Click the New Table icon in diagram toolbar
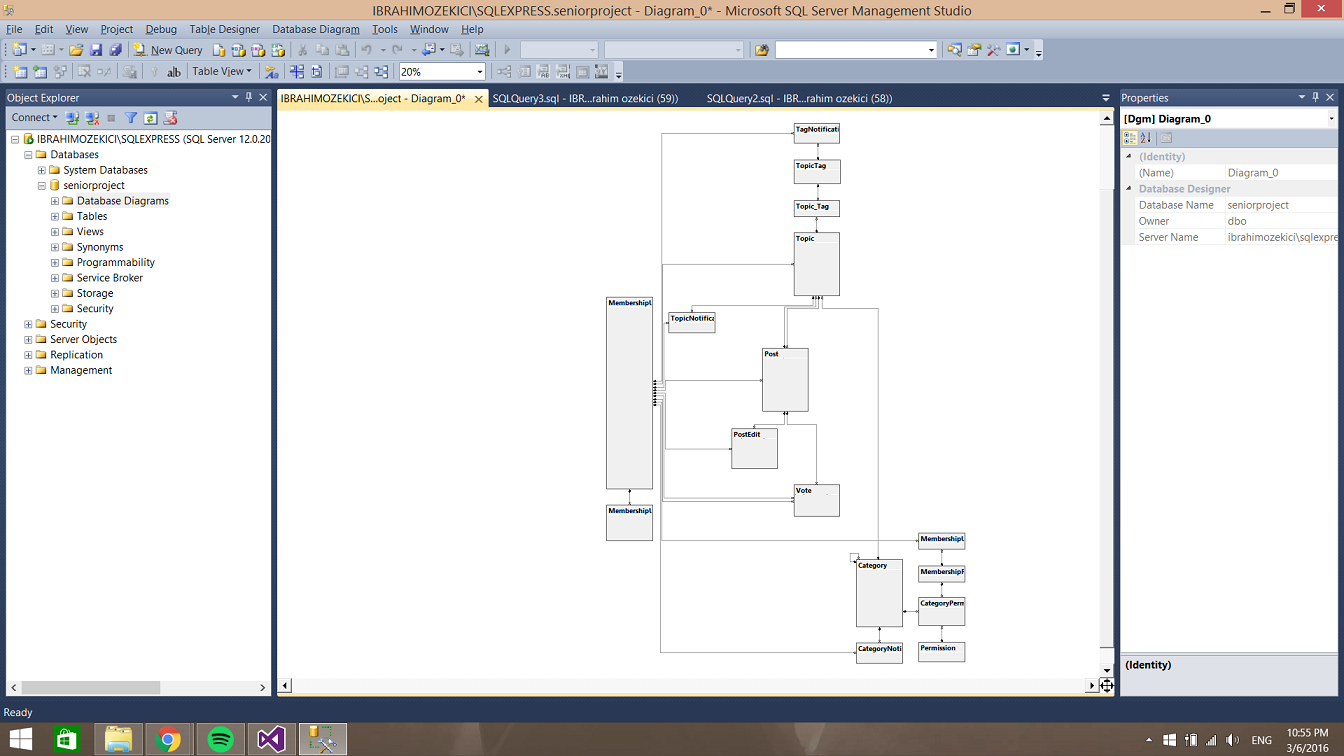1344x756 pixels. (19, 72)
